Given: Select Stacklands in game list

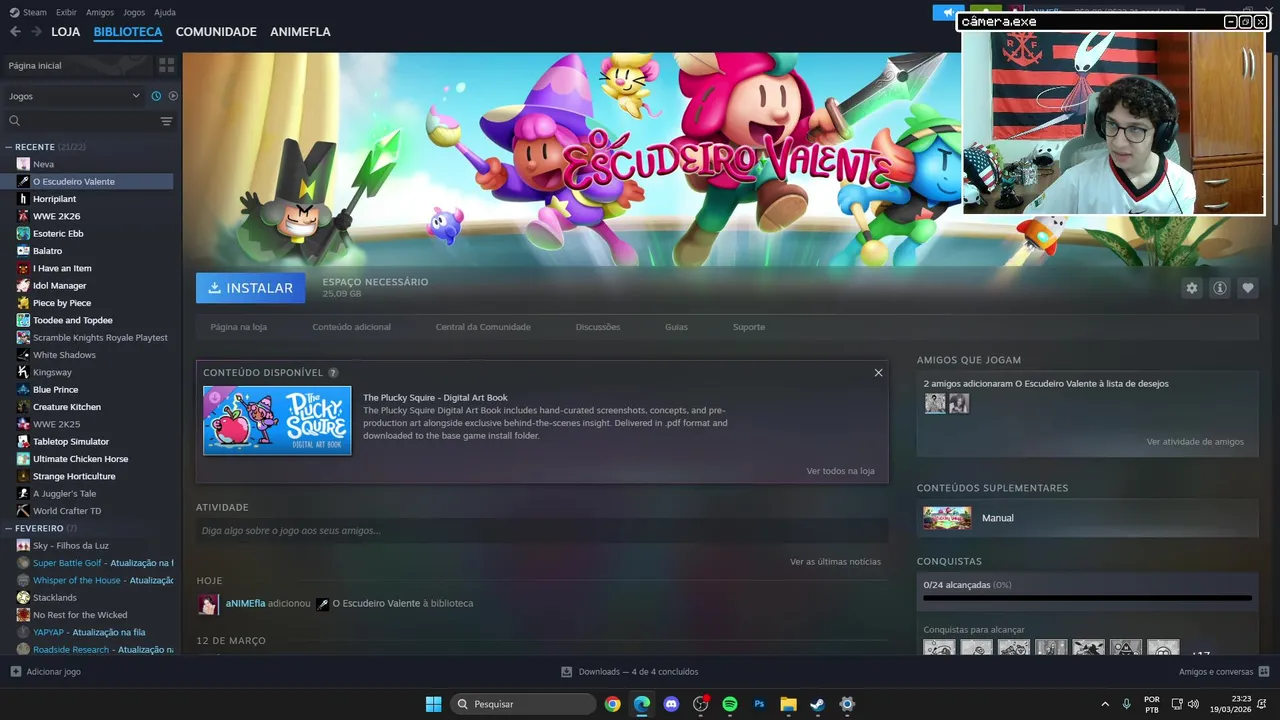Looking at the screenshot, I should 54,598.
